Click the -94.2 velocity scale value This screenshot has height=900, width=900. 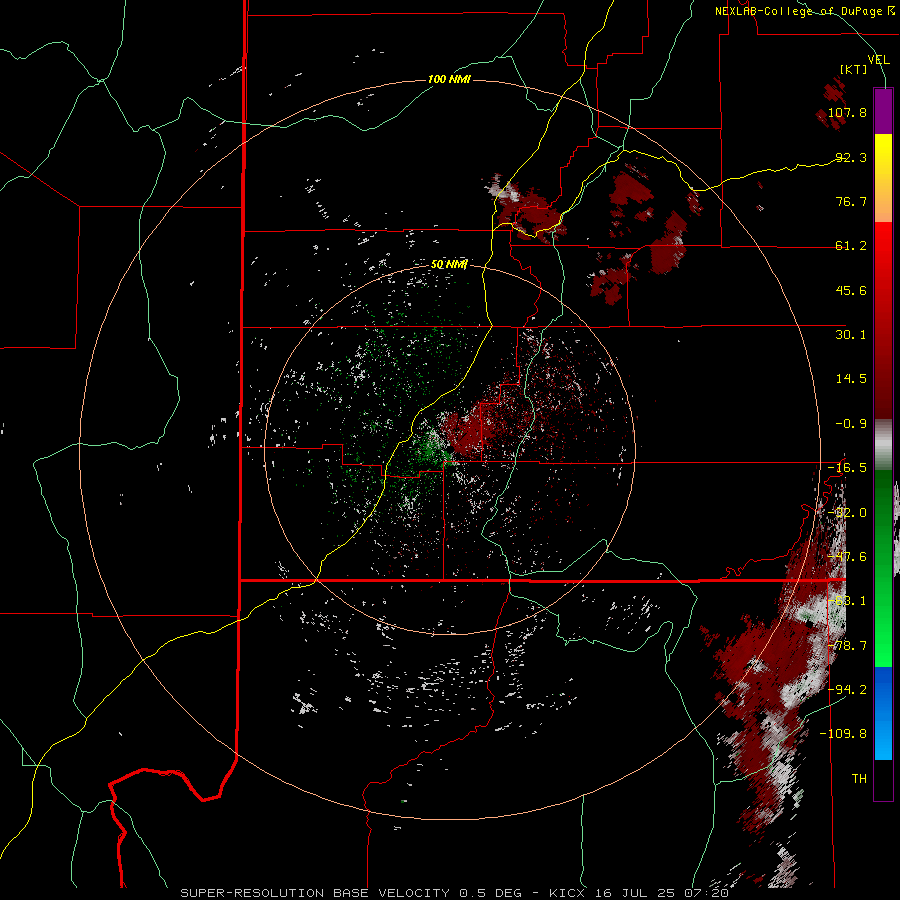click(847, 690)
